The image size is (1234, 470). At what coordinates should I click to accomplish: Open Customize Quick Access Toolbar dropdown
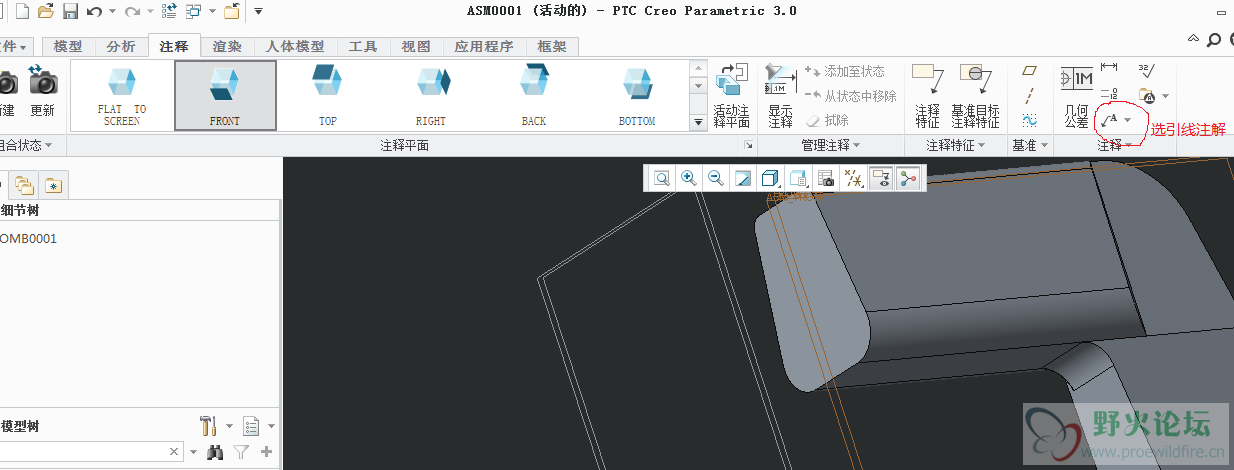(258, 11)
